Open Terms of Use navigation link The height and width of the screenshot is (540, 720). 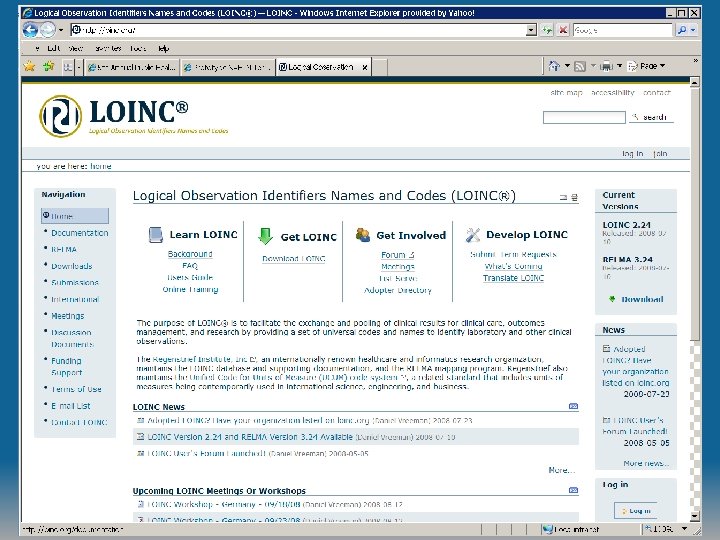click(76, 389)
